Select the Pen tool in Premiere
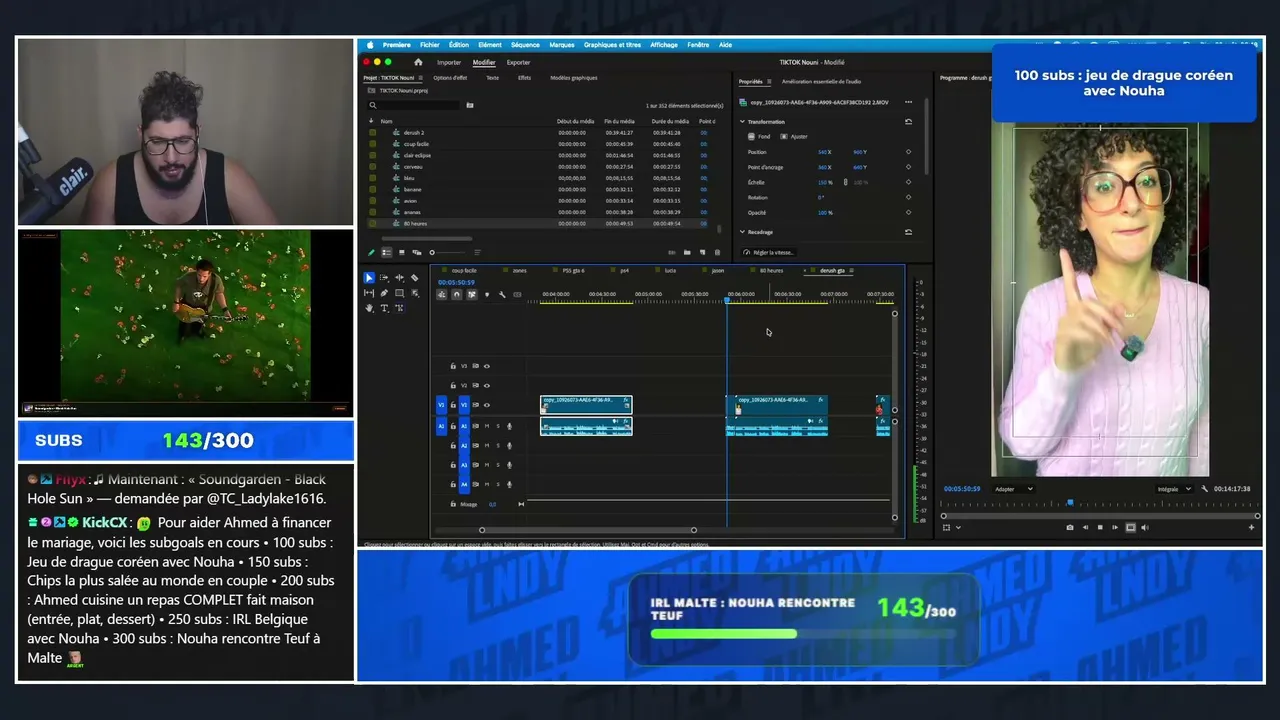The height and width of the screenshot is (720, 1280). click(384, 293)
